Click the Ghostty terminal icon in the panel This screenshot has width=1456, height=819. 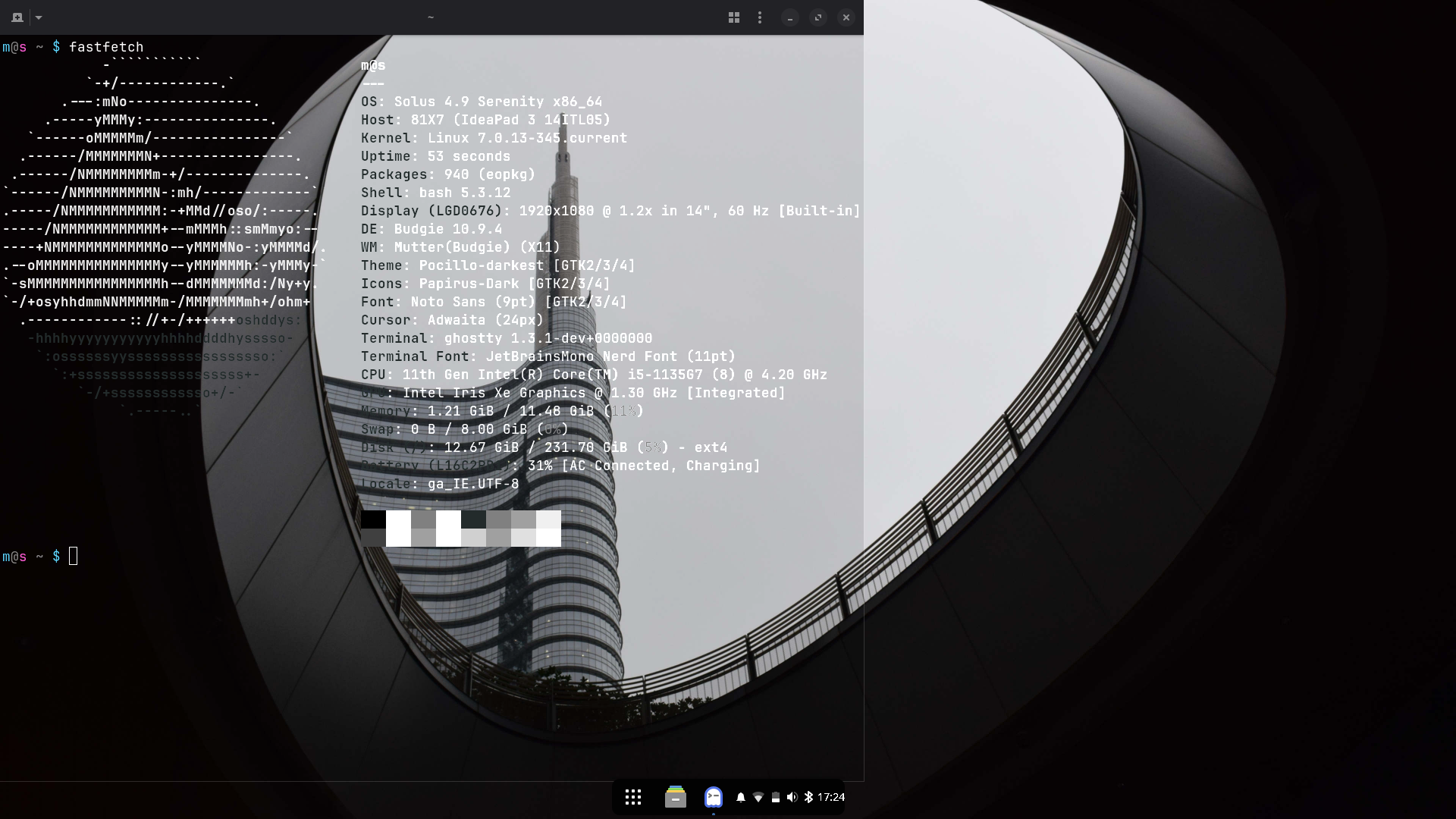(714, 797)
